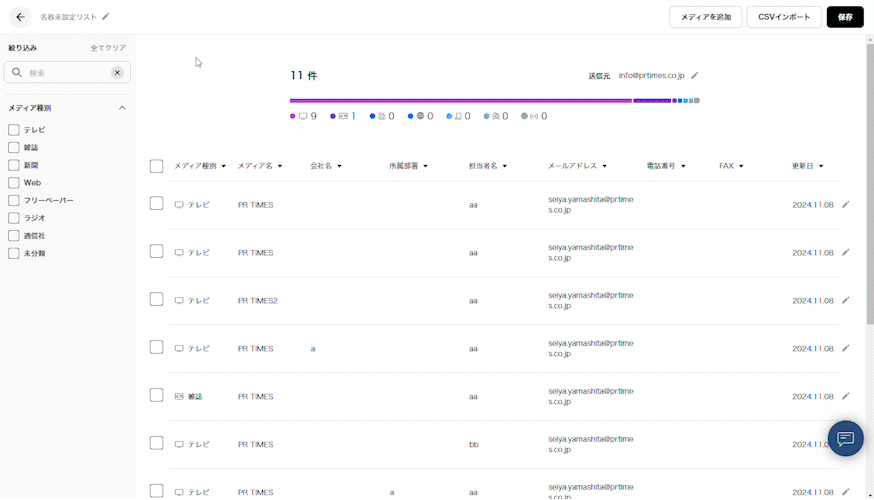874x500 pixels.
Task: Edit sender email with pencil icon
Action: [695, 75]
